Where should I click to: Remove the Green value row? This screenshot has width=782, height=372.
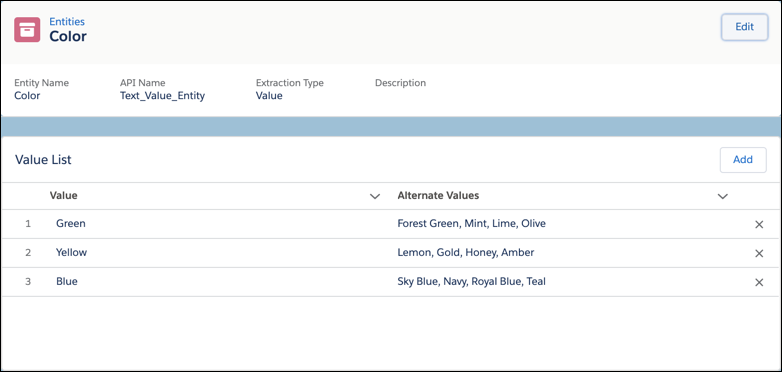pyautogui.click(x=759, y=224)
